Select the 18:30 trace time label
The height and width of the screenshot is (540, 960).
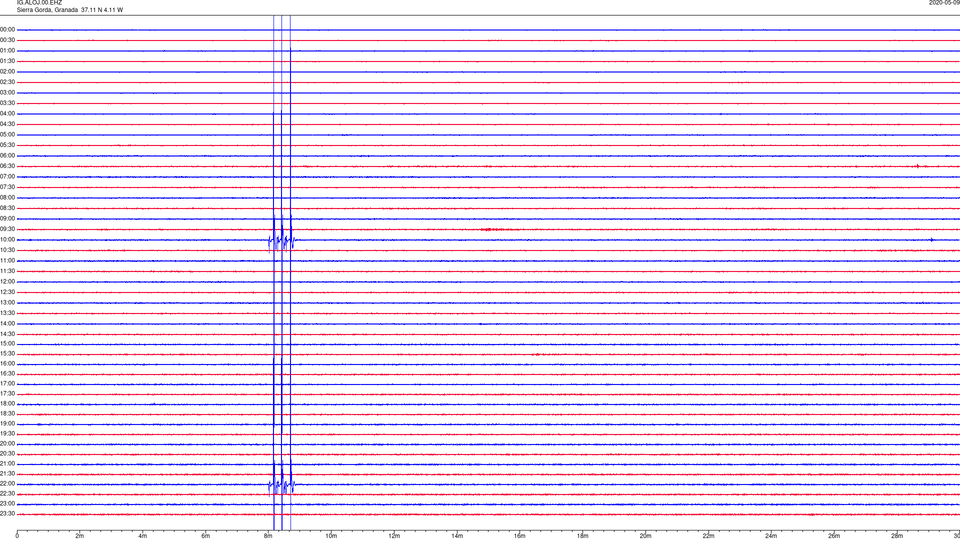pyautogui.click(x=7, y=413)
